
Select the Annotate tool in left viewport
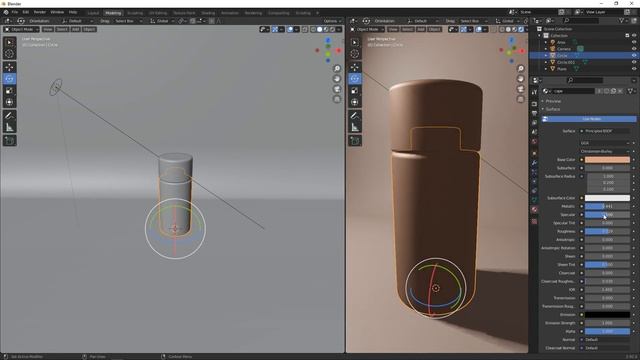9,116
